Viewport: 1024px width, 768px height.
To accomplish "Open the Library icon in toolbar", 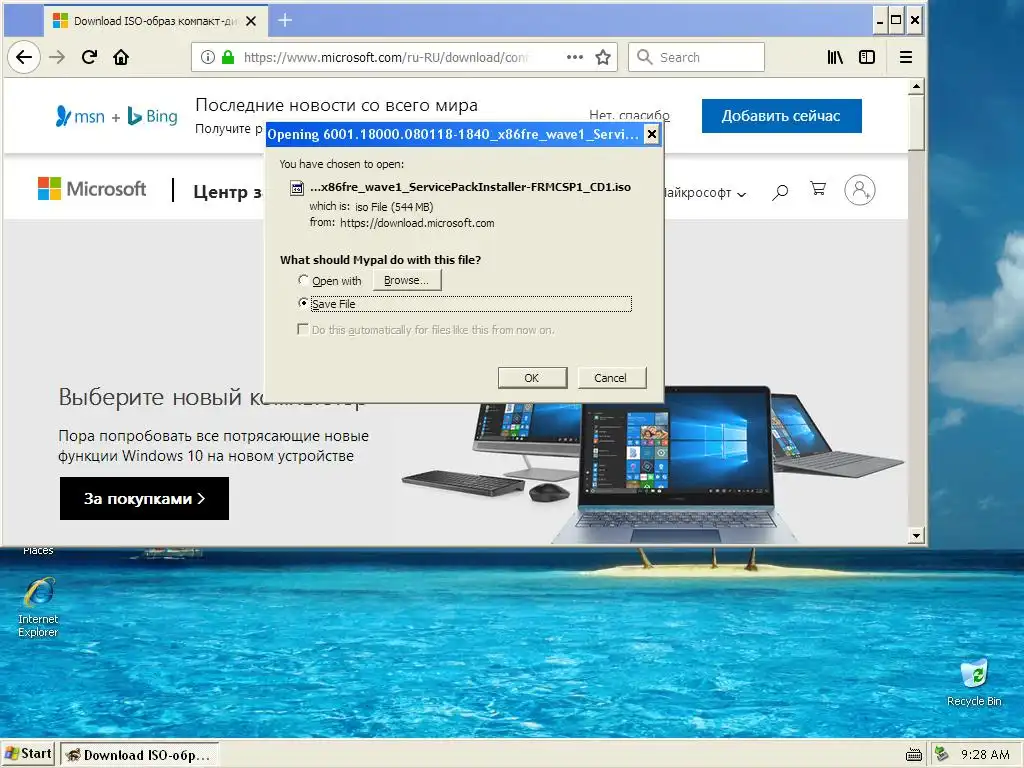I will 835,57.
